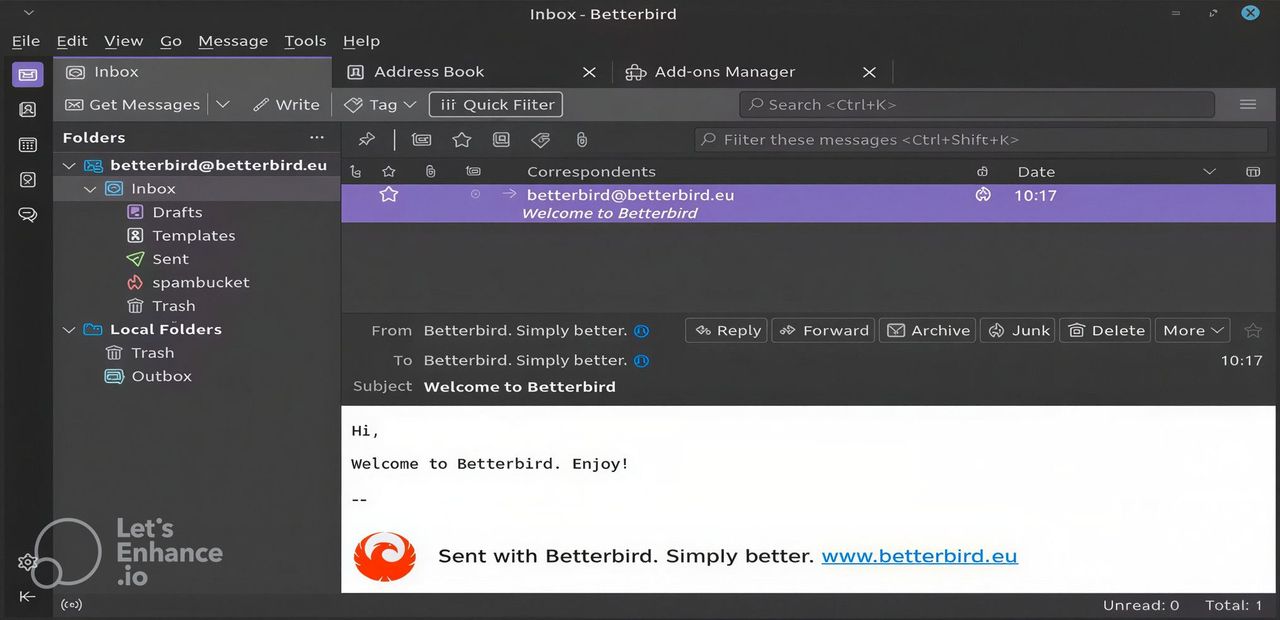Sort by the read status column header

pos(473,172)
